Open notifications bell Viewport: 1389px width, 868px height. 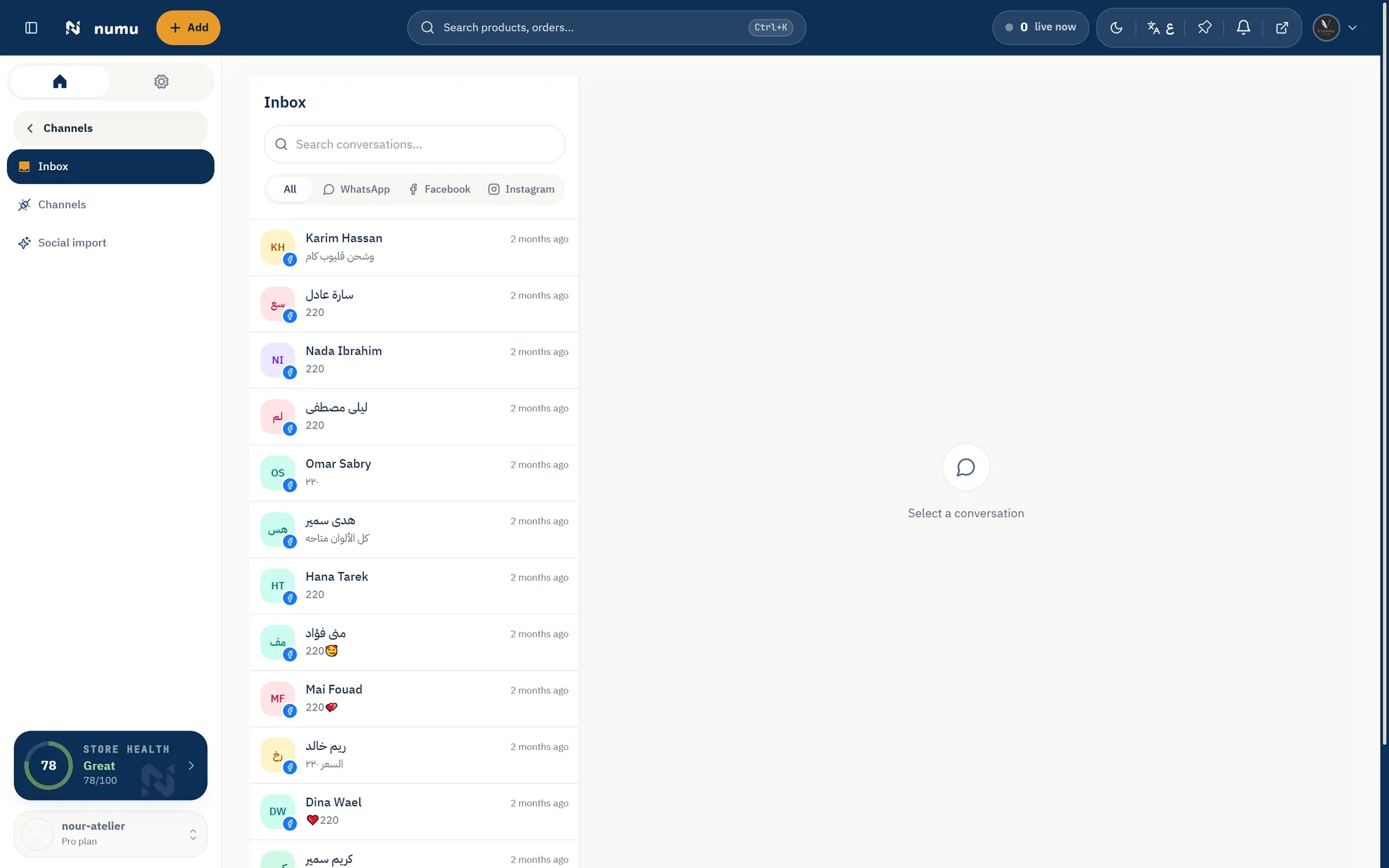coord(1243,28)
